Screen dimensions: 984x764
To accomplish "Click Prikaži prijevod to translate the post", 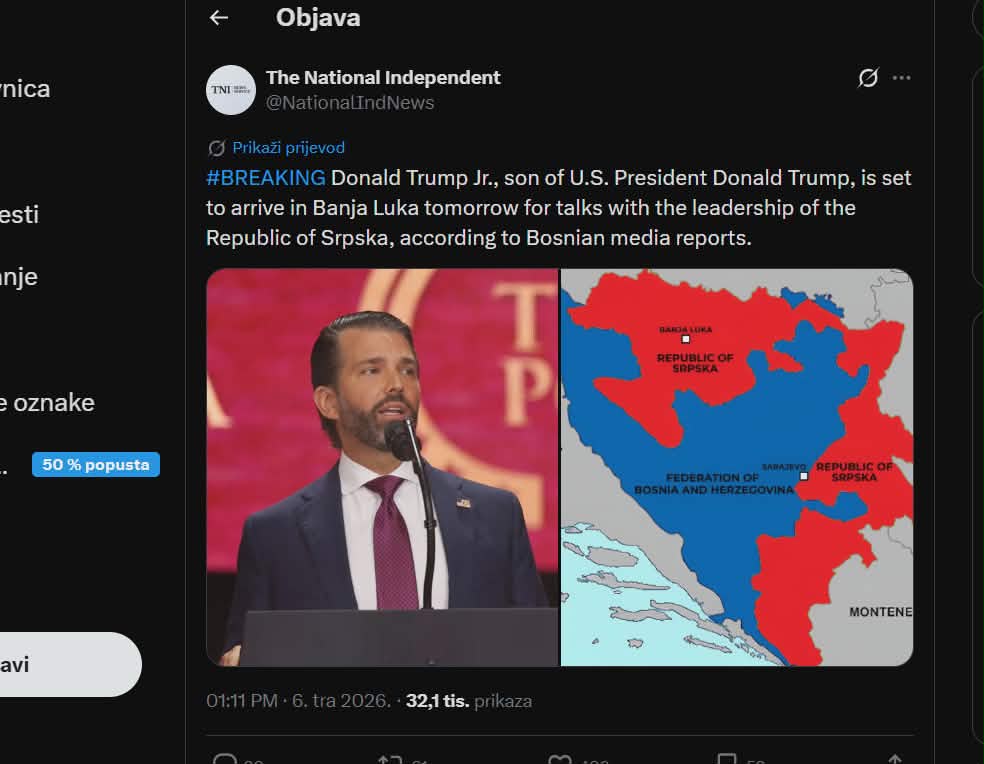I will (x=288, y=148).
